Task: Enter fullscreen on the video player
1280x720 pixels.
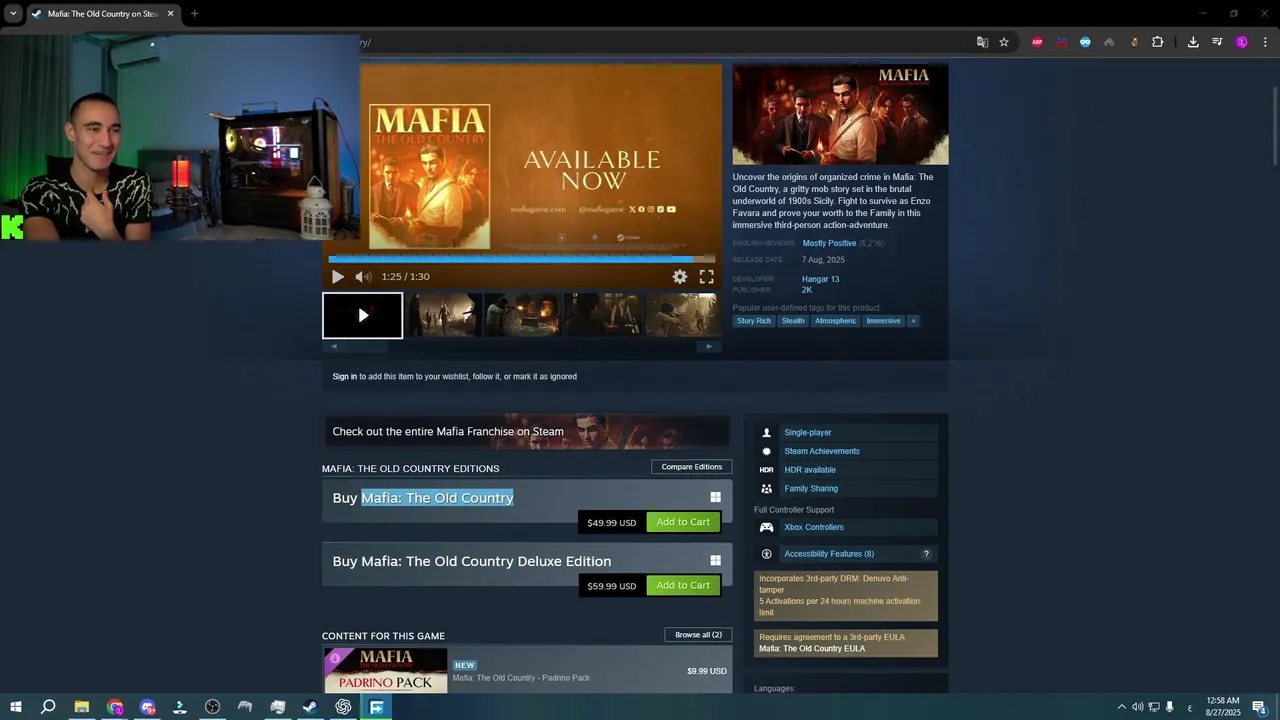Action: [x=706, y=277]
